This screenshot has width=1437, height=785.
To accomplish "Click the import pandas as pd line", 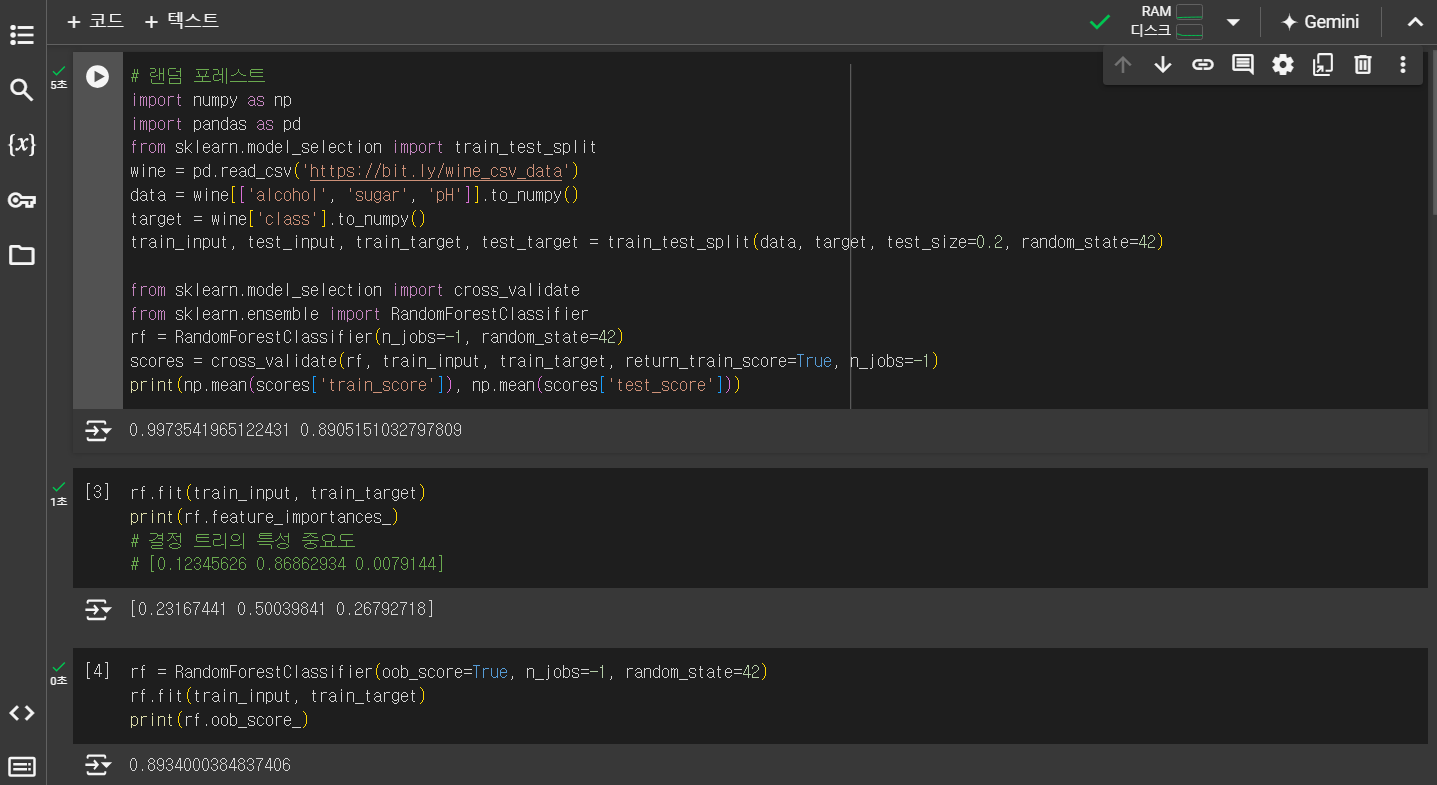I will click(215, 124).
